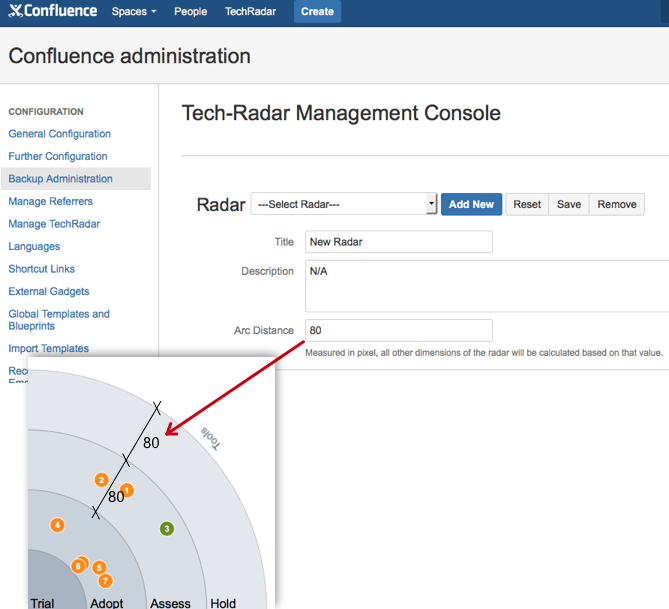Viewport: 669px width, 609px height.
Task: Click the Save button
Action: (x=569, y=204)
